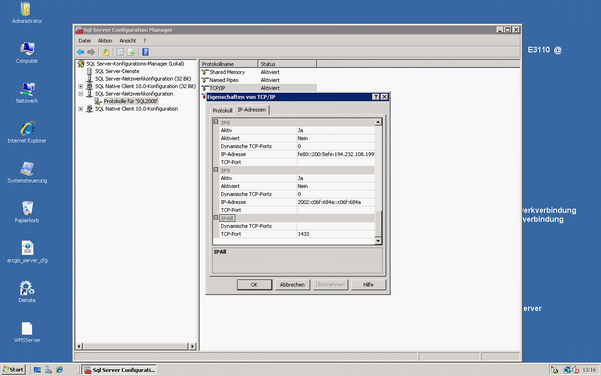
Task: Expand the last SQL Native Client 10.0-Konfiguration node
Action: click(x=80, y=109)
